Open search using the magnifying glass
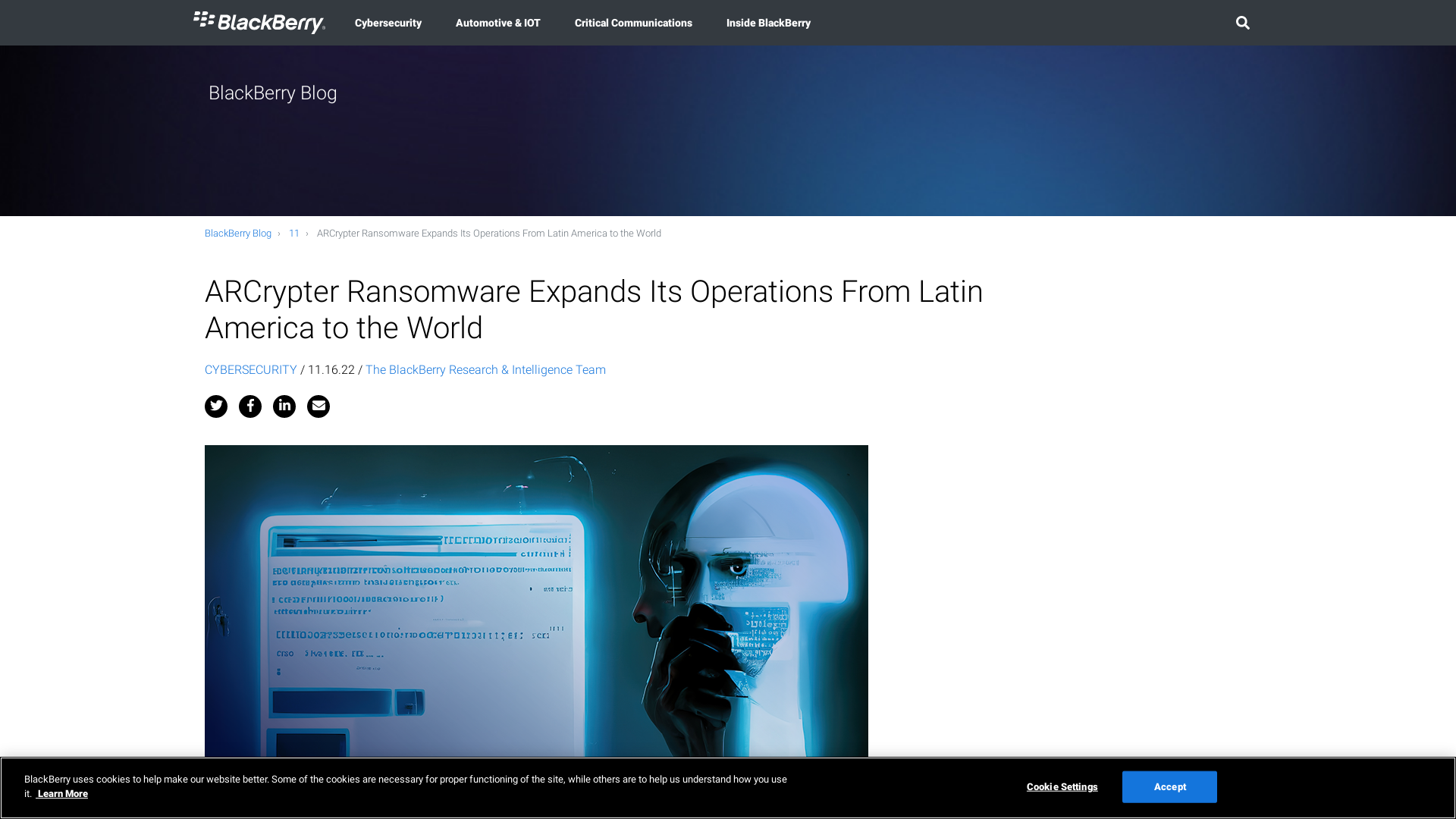This screenshot has width=1456, height=819. [x=1242, y=23]
